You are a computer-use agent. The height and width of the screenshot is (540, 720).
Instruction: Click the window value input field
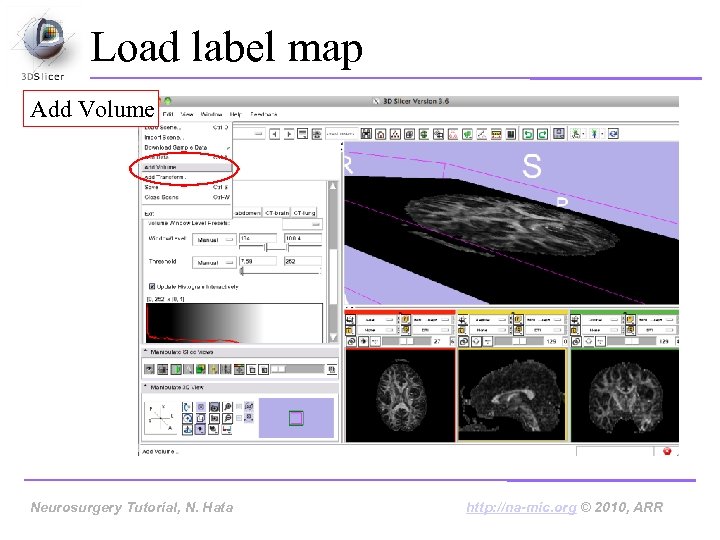pos(258,238)
